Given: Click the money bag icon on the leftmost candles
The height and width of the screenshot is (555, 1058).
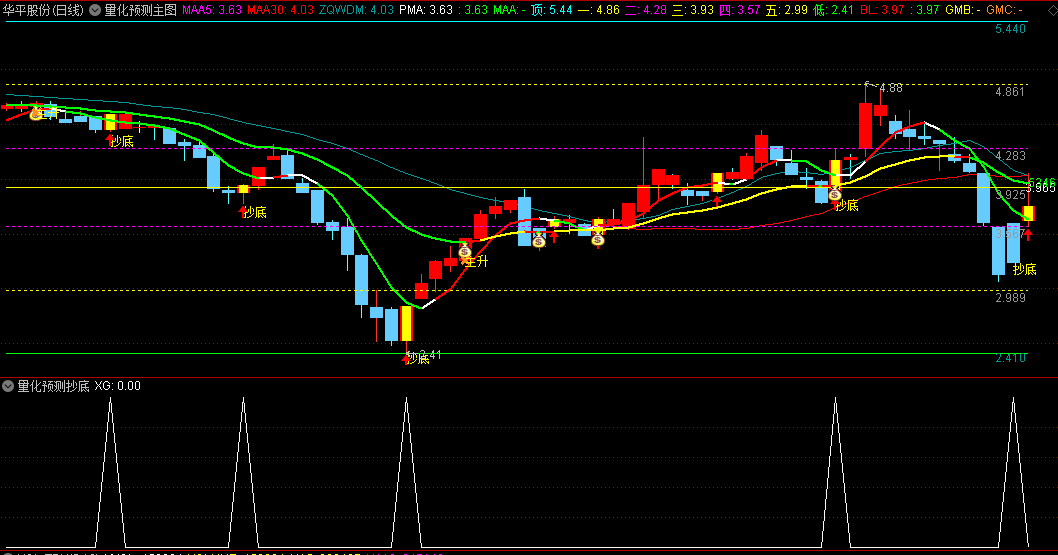Looking at the screenshot, I should 36,114.
